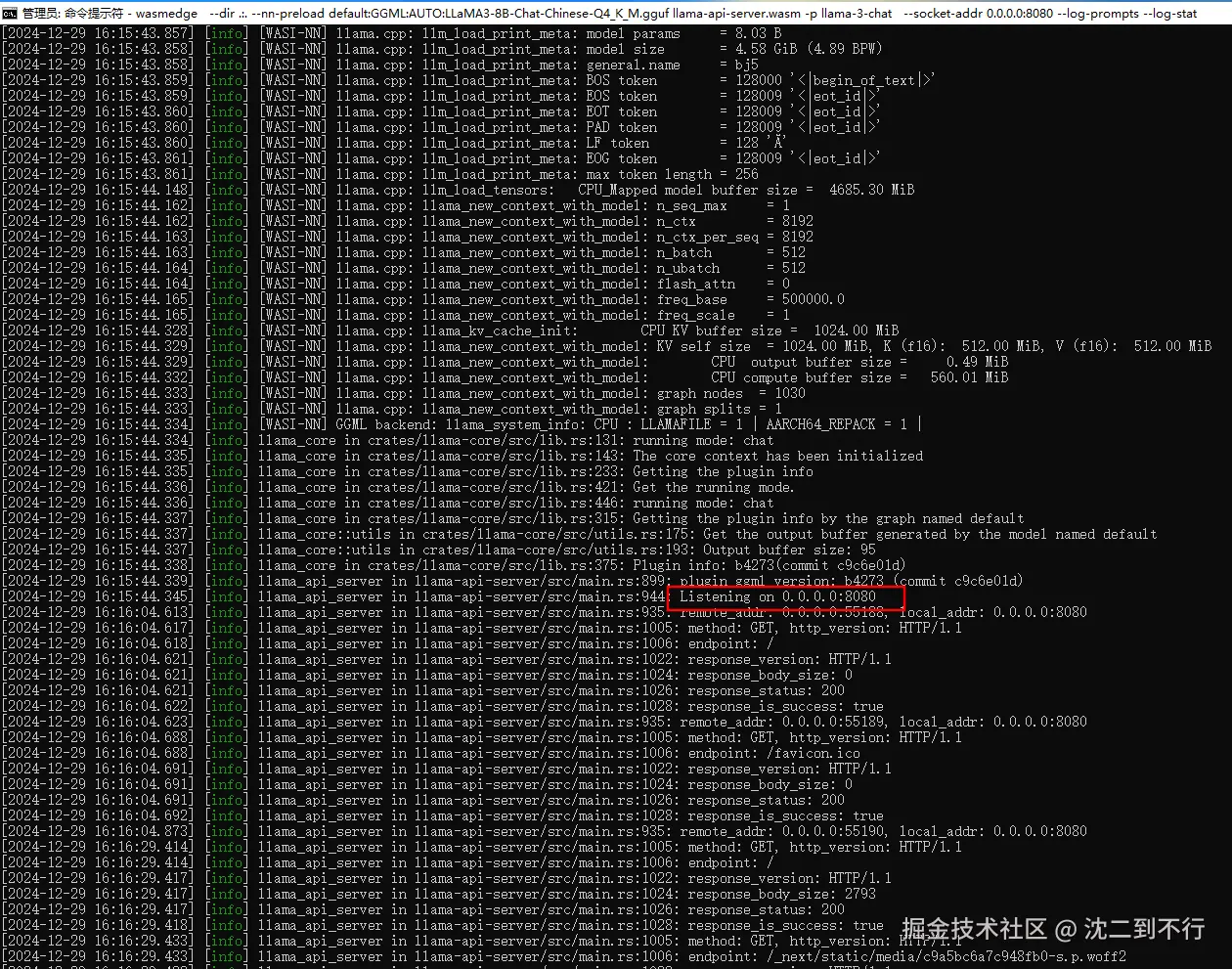Click the 'model params = 8.03 B' line

tap(391, 33)
